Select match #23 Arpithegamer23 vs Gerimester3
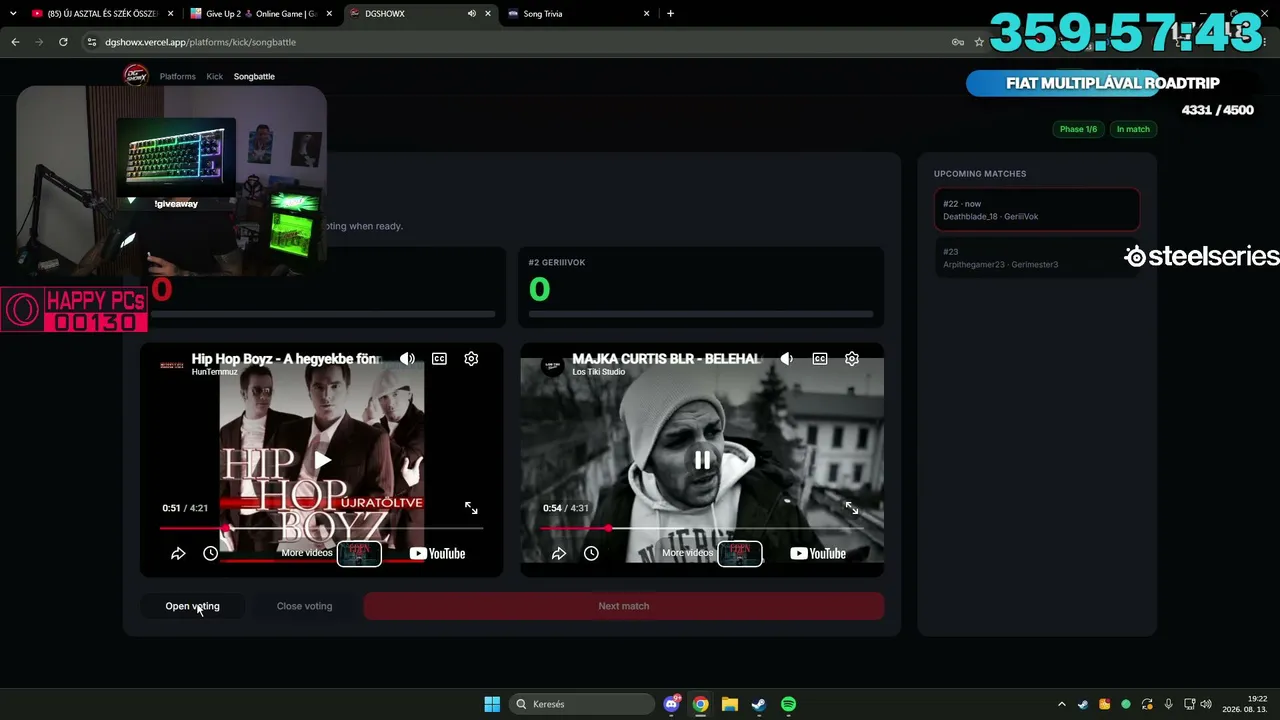1280x720 pixels. coord(1037,258)
